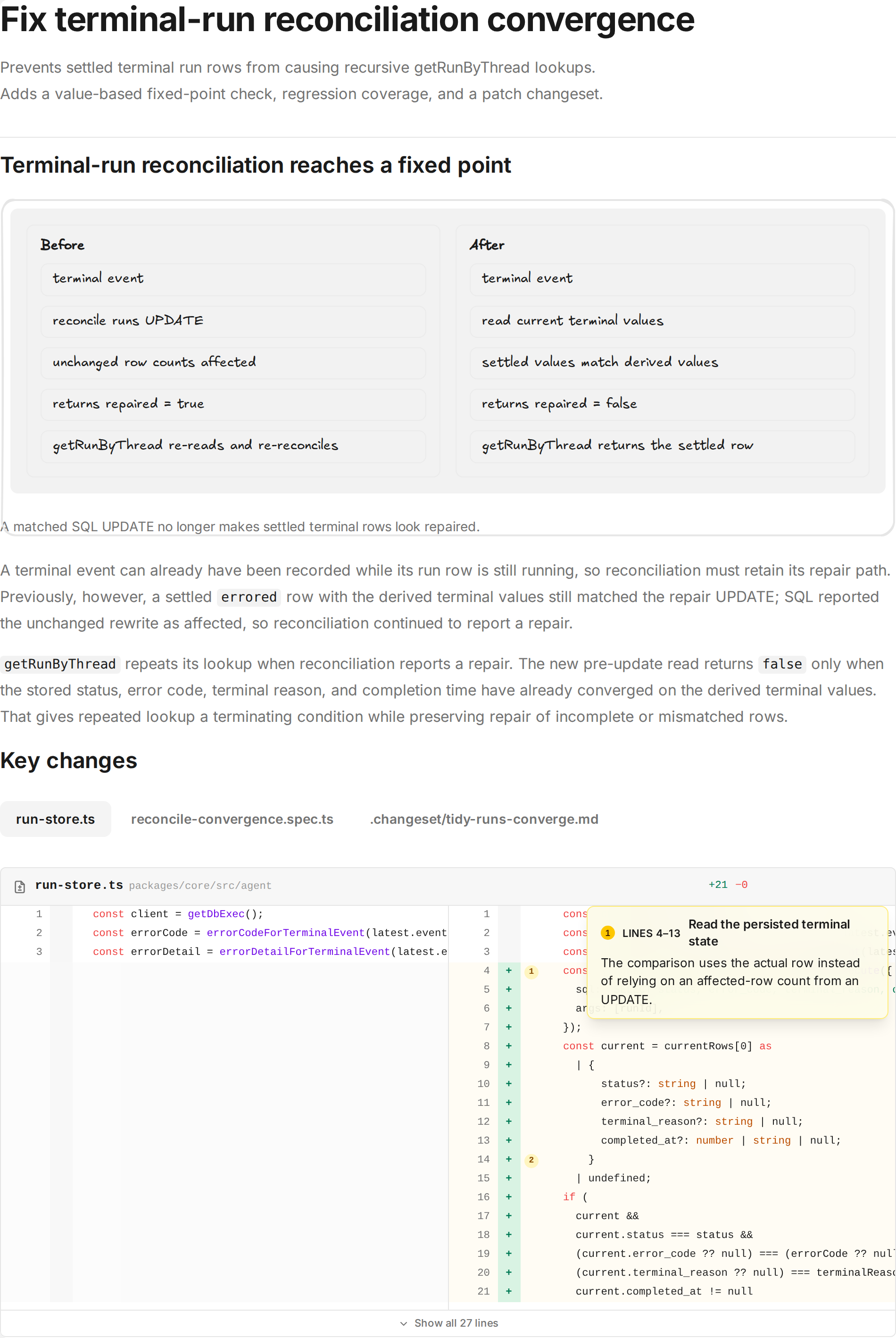The width and height of the screenshot is (896, 1338).
Task: Click the inline code 'getRunByThread'
Action: pos(60,664)
